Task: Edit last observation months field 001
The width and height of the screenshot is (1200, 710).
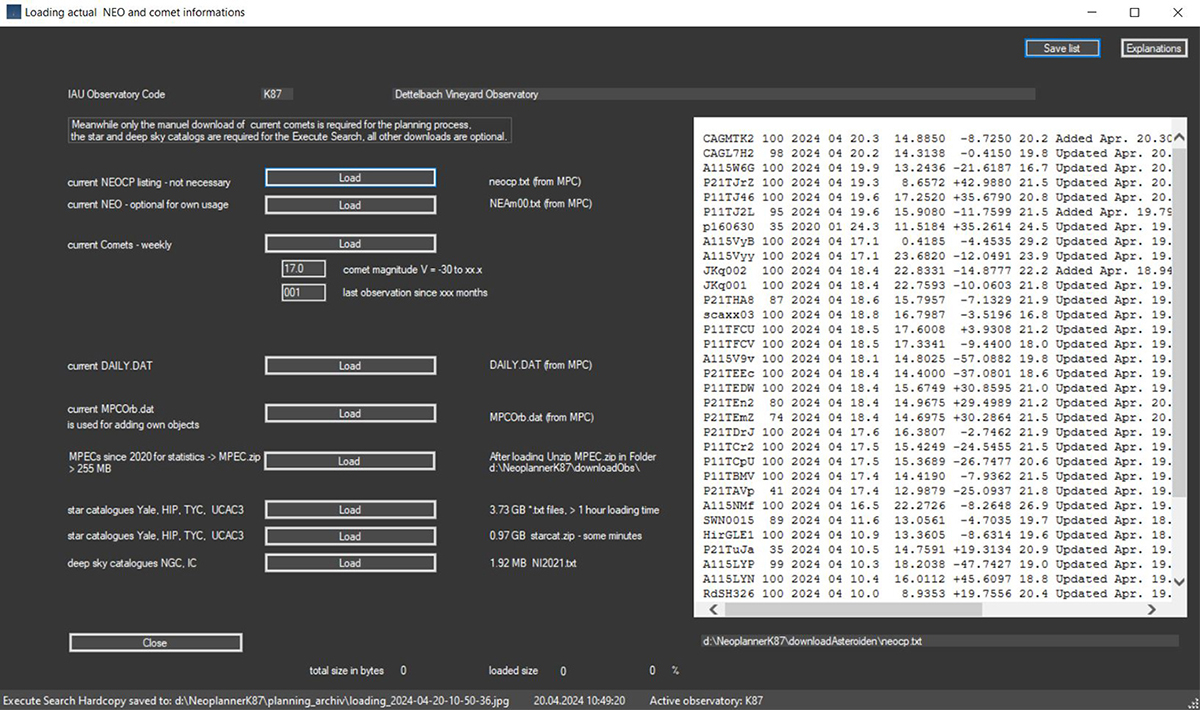Action: pyautogui.click(x=304, y=293)
